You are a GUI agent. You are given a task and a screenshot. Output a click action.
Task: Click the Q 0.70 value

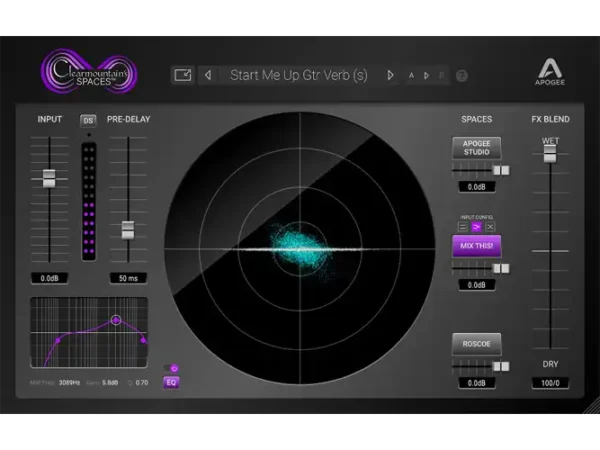[142, 383]
